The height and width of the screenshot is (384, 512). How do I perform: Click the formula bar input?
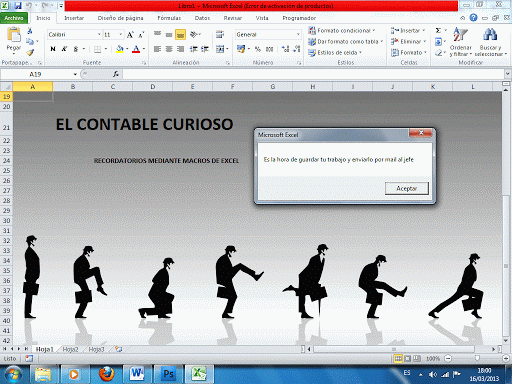pyautogui.click(x=313, y=74)
